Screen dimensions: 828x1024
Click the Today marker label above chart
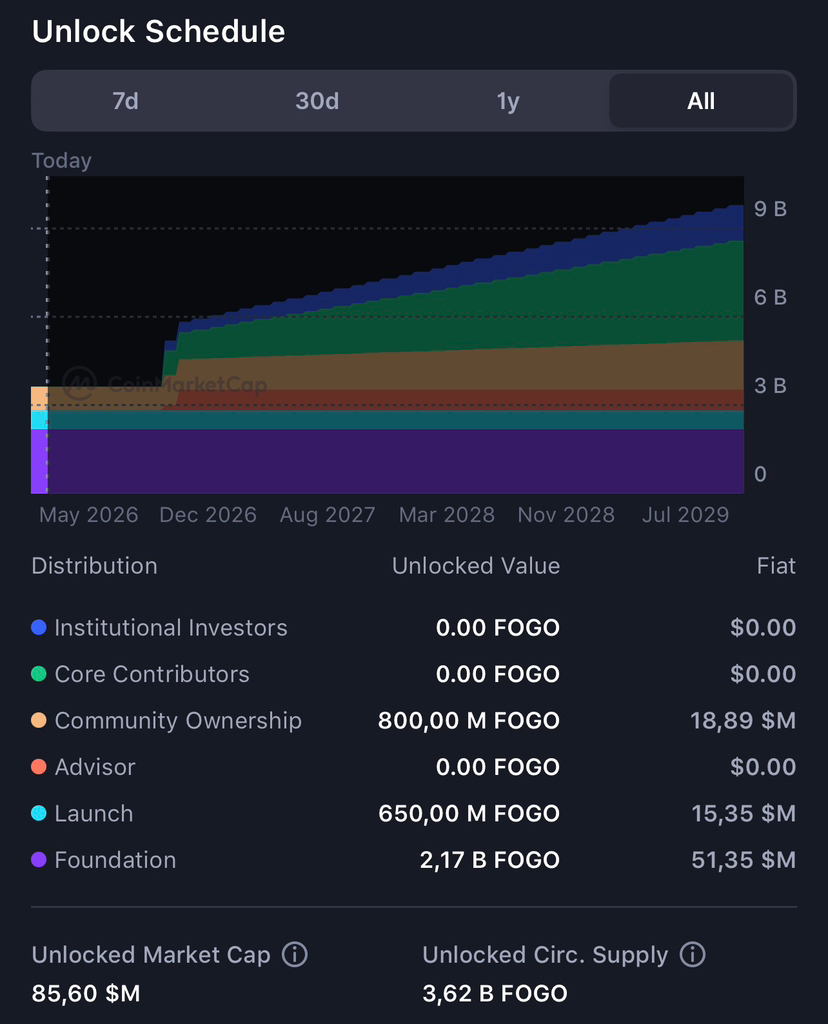coord(61,161)
